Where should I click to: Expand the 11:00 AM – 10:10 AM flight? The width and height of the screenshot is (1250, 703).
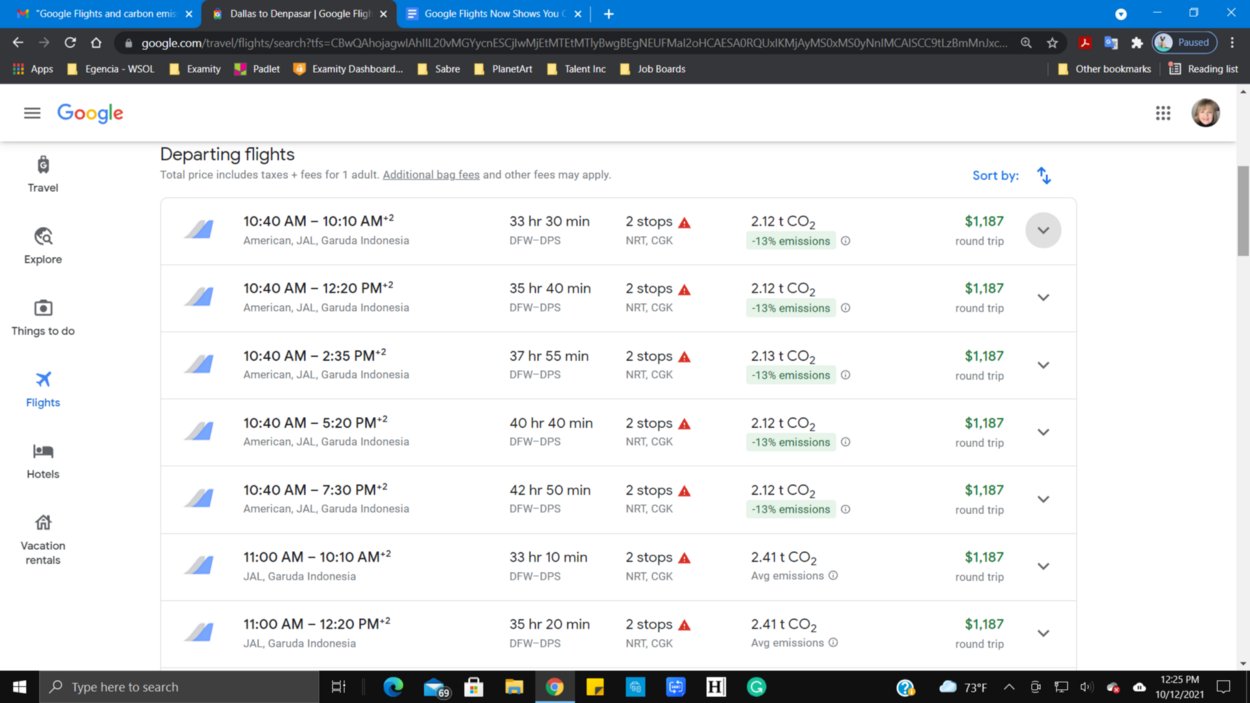coord(1043,566)
